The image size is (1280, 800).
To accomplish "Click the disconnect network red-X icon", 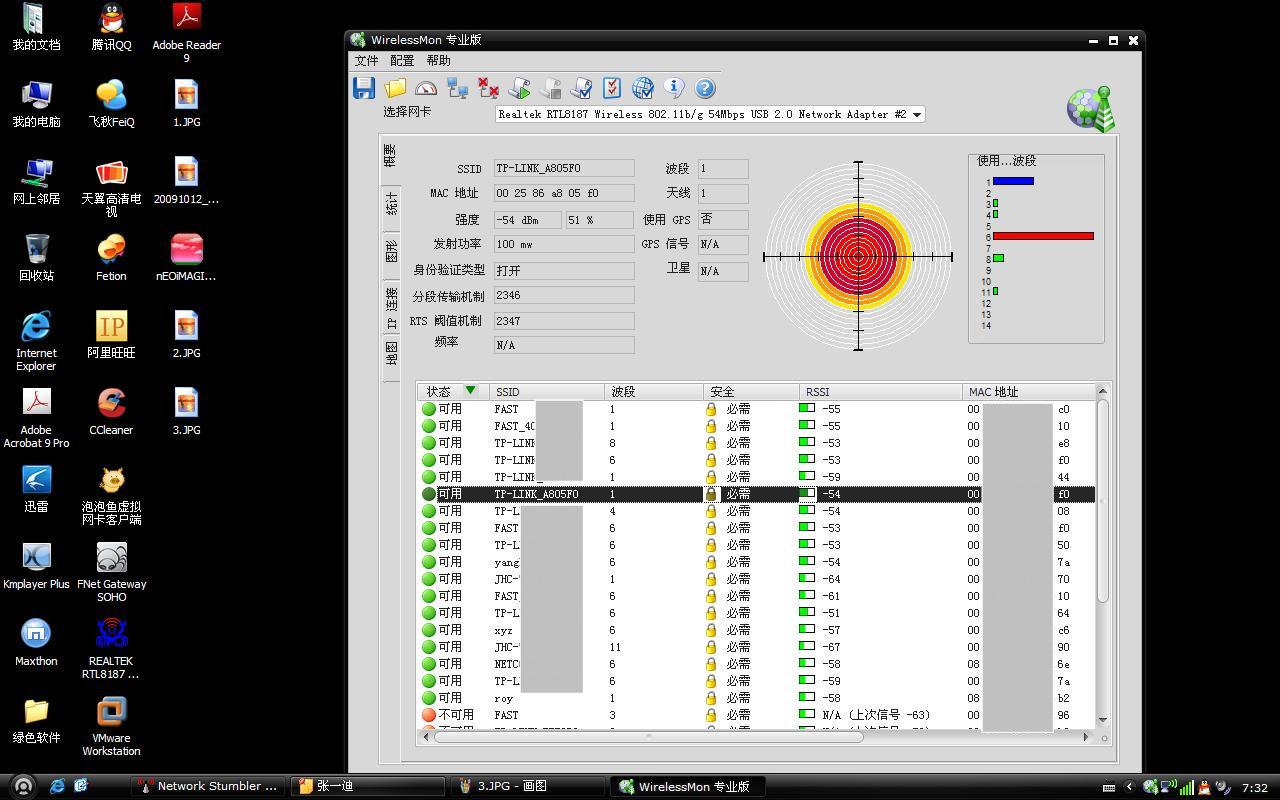I will (489, 88).
